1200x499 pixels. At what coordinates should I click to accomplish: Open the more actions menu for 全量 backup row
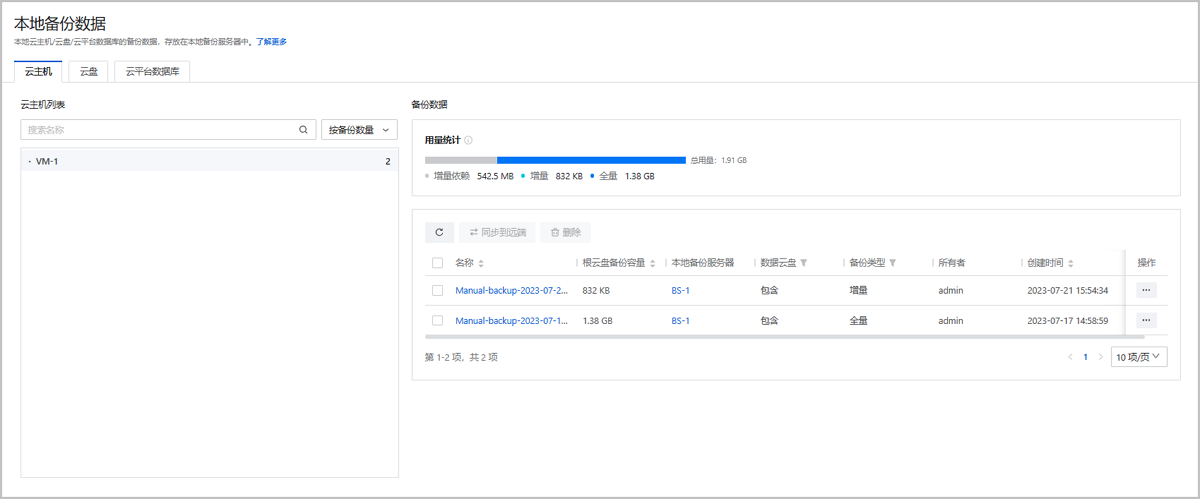coord(1146,320)
